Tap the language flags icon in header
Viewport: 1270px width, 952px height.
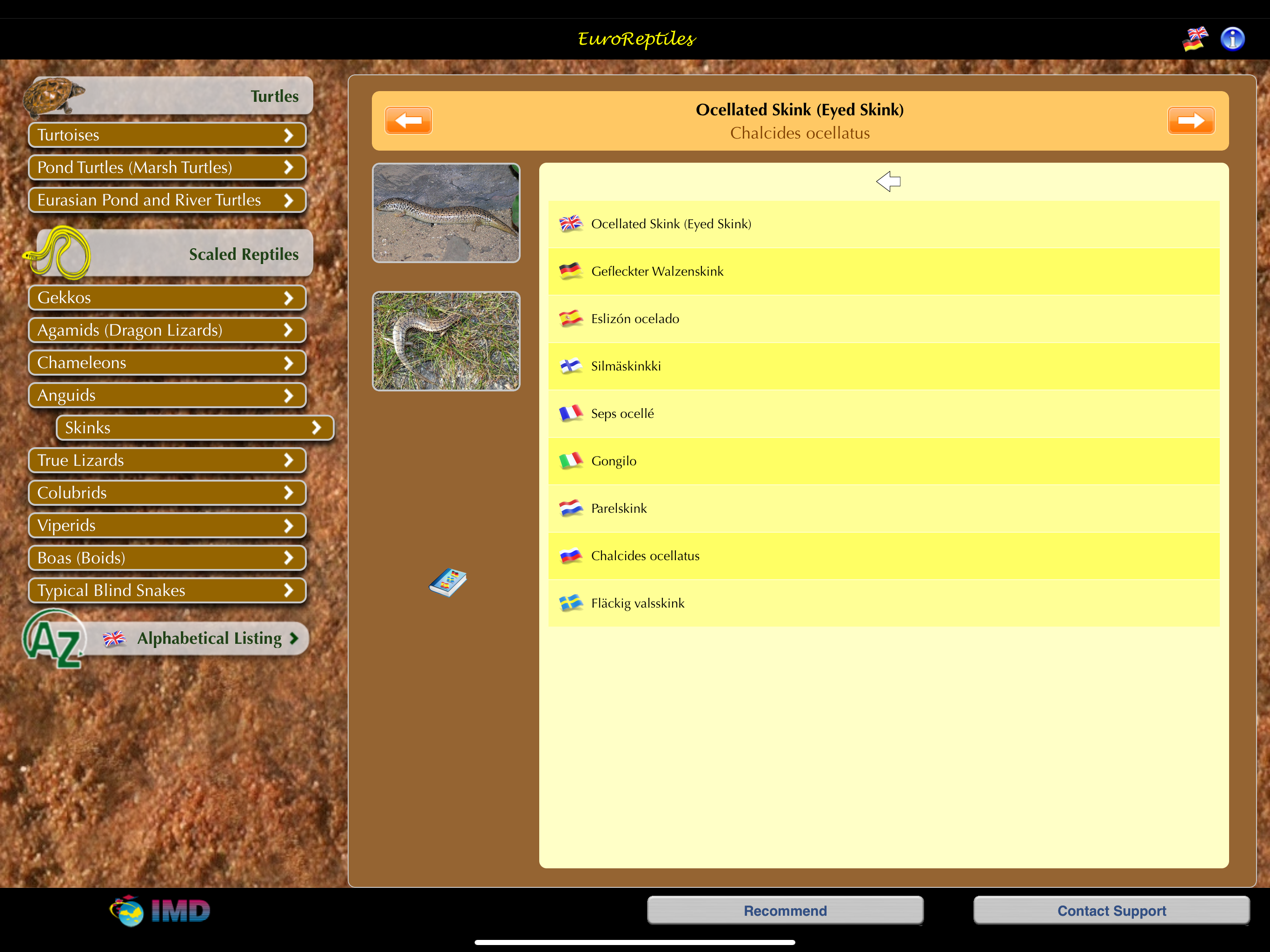click(1195, 39)
